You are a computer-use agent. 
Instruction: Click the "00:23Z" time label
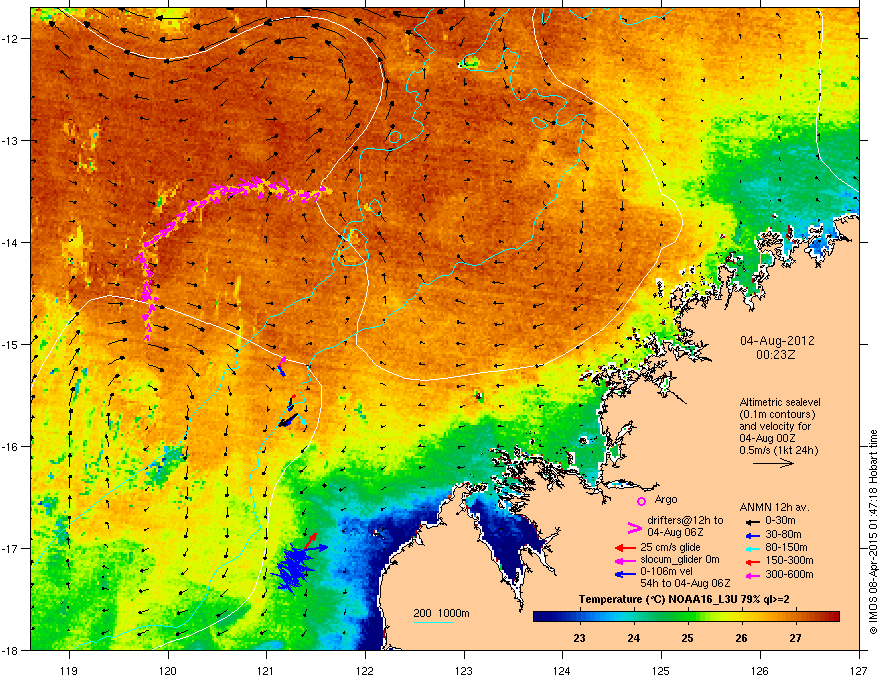(776, 355)
